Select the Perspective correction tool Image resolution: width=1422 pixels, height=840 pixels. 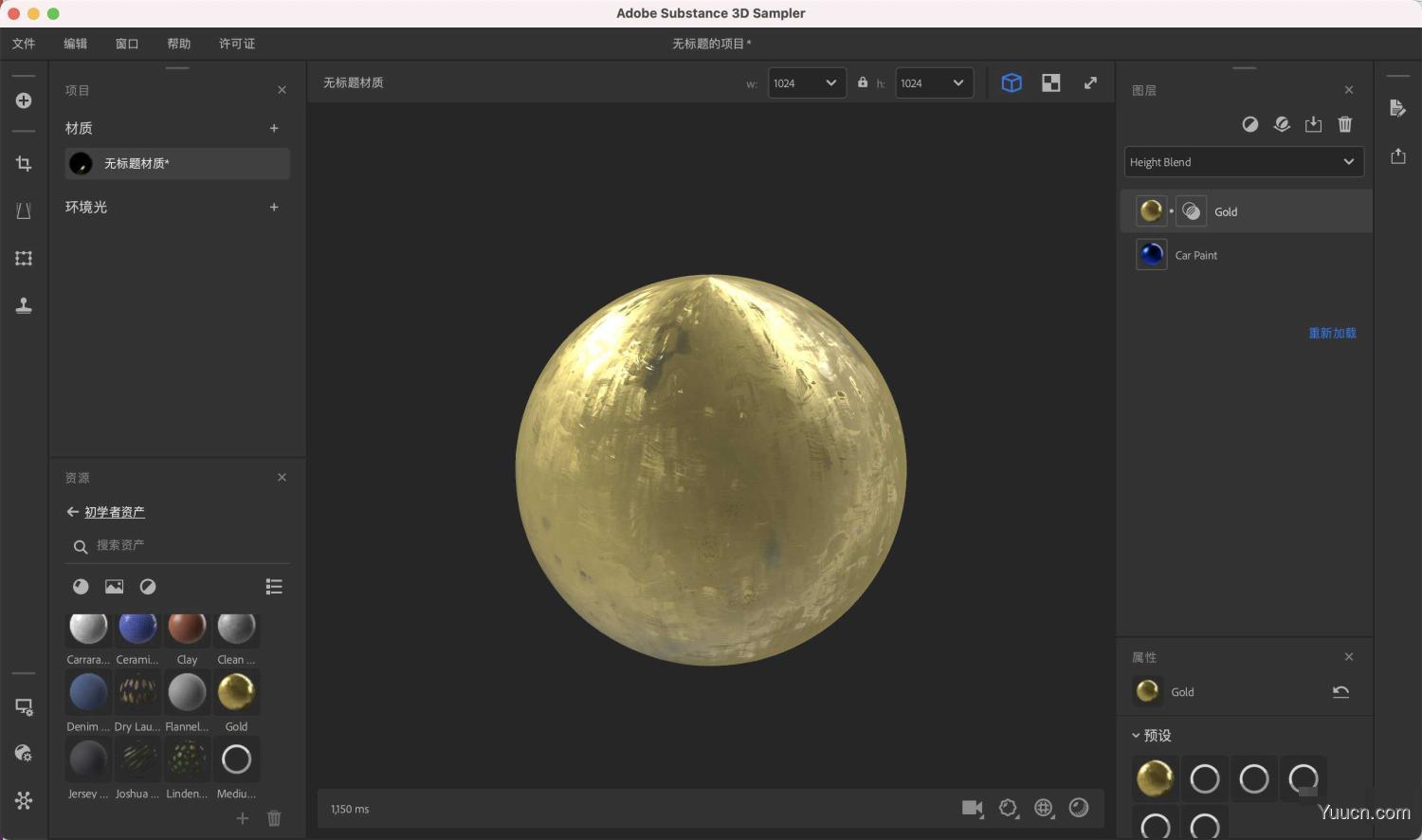click(24, 210)
